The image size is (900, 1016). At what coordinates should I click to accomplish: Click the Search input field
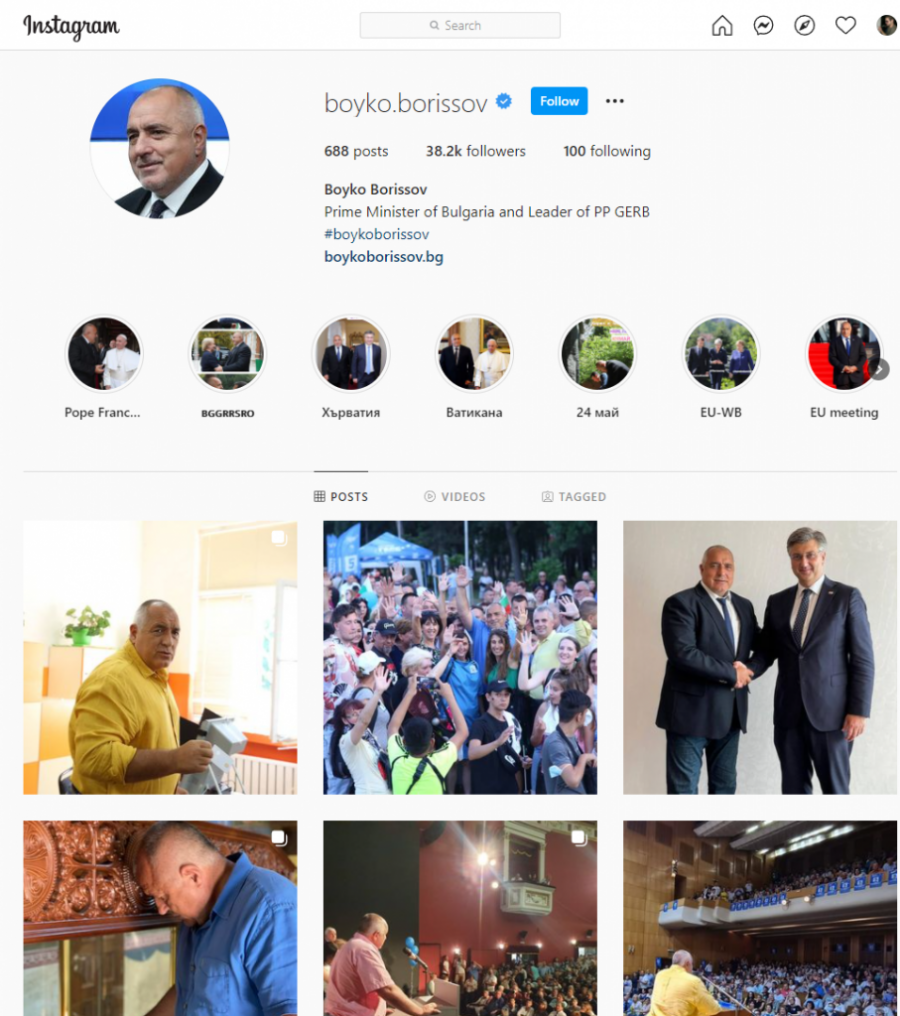460,25
